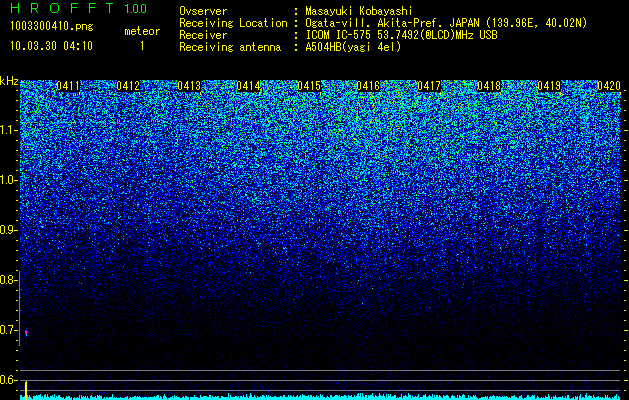
Task: Click the red meteor echo spot near 0.7 kHz
Action: coord(26,333)
